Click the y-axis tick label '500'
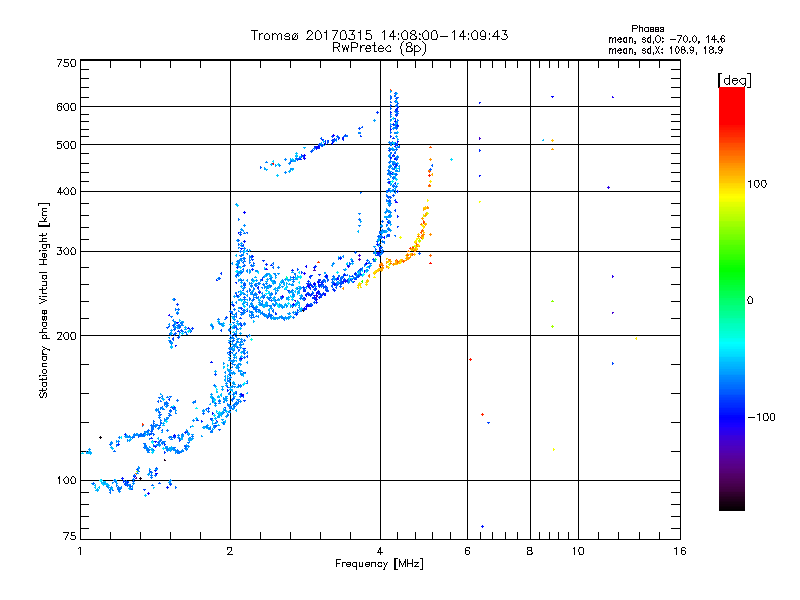This screenshot has height=600, width=800. (x=66, y=145)
